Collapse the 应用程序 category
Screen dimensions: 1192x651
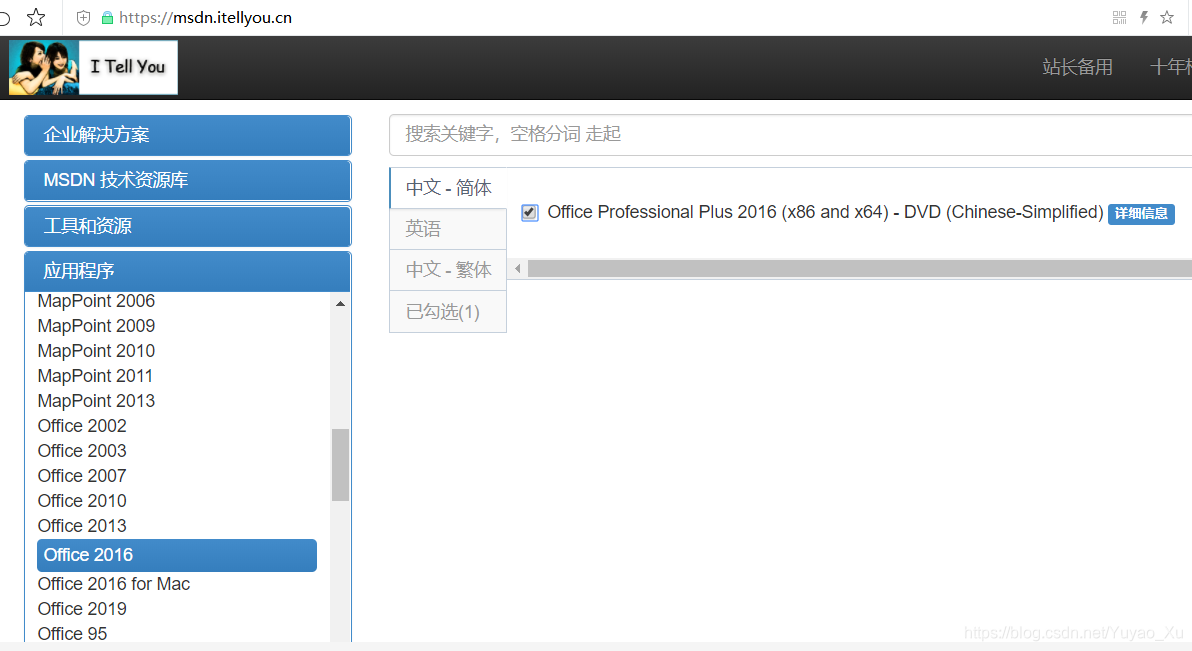[x=188, y=272]
